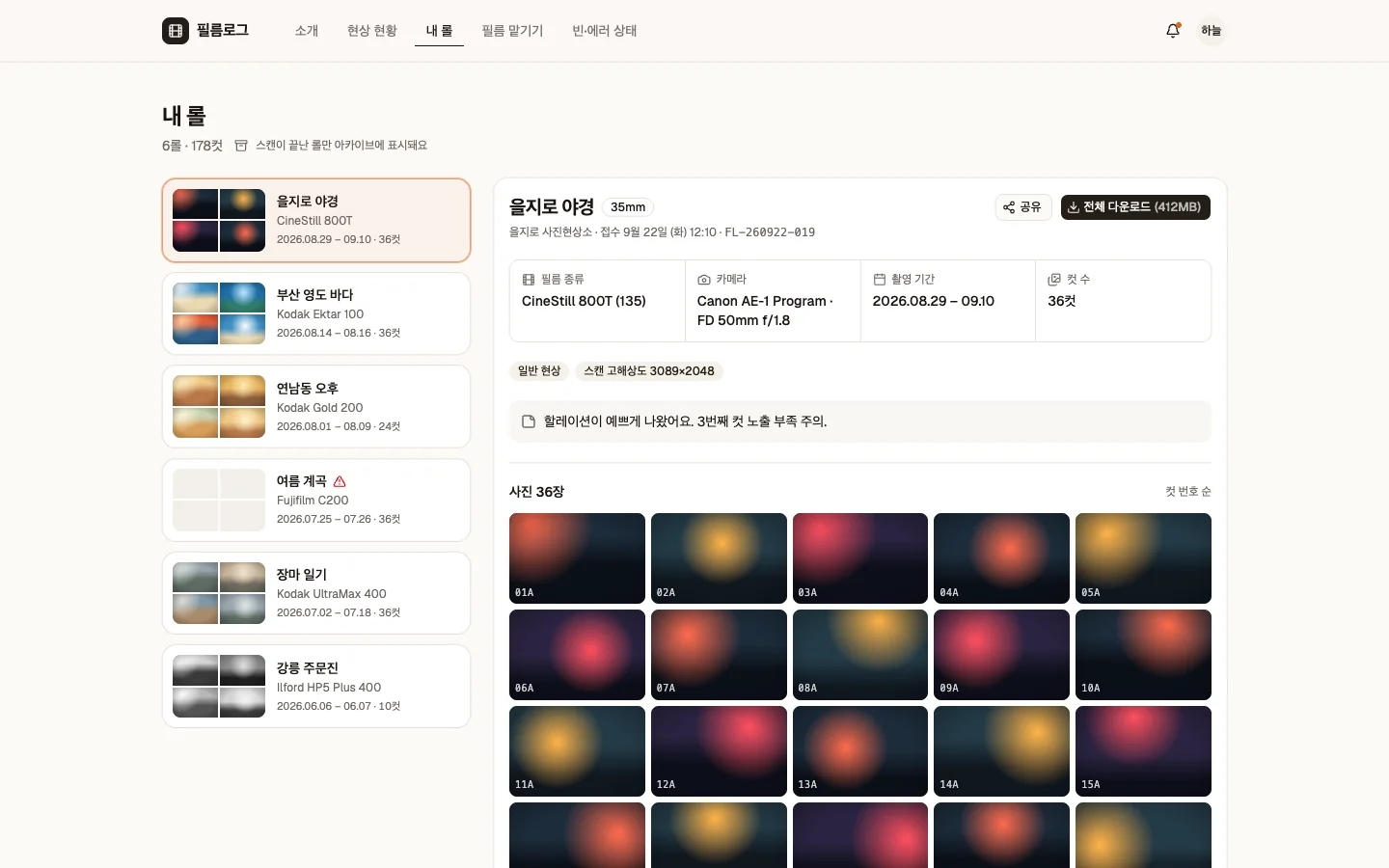Go to the 소개 page

307,31
